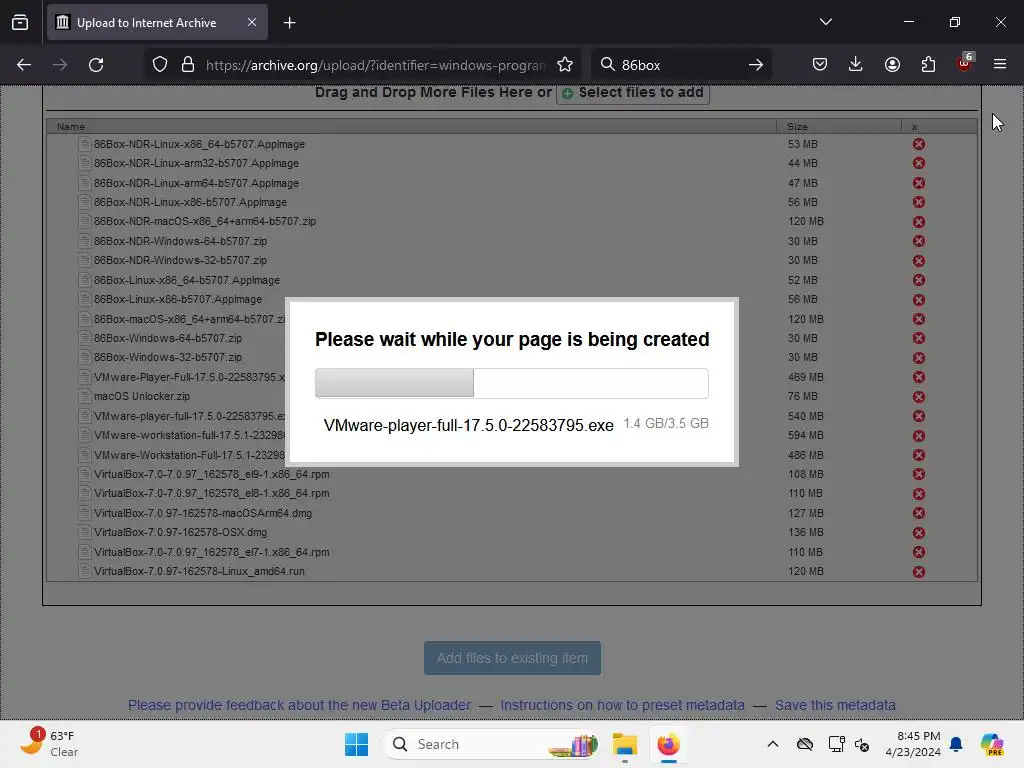Screen dimensions: 1024x768
Task: Submit the 86box search arrow
Action: [756, 65]
